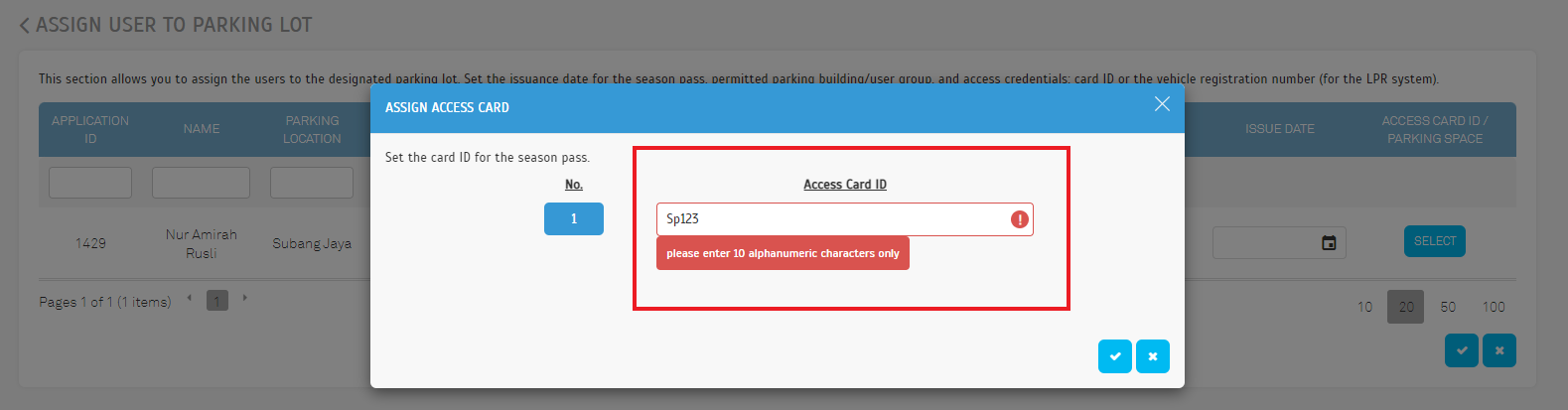
Task: Show 100 items per page
Action: 1494,307
